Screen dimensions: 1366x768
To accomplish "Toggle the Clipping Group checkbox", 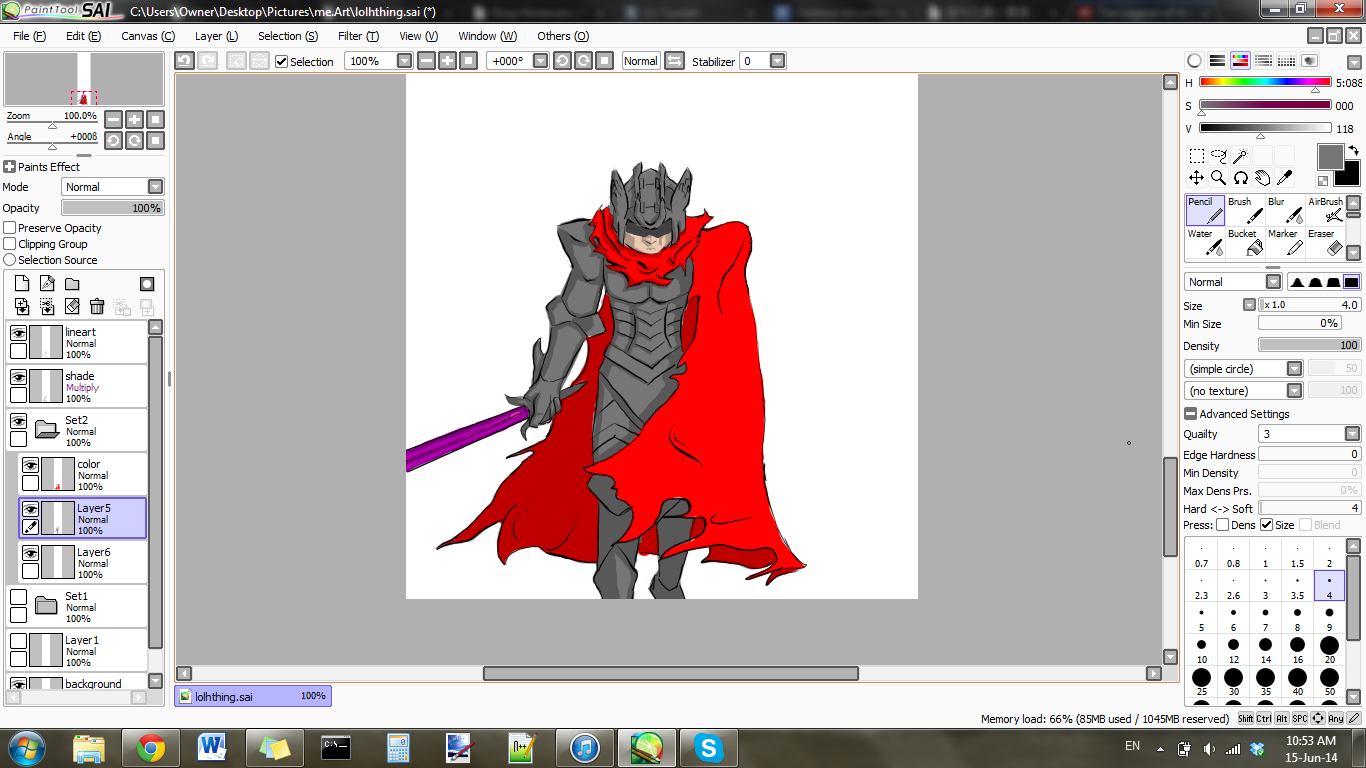I will click(x=10, y=244).
